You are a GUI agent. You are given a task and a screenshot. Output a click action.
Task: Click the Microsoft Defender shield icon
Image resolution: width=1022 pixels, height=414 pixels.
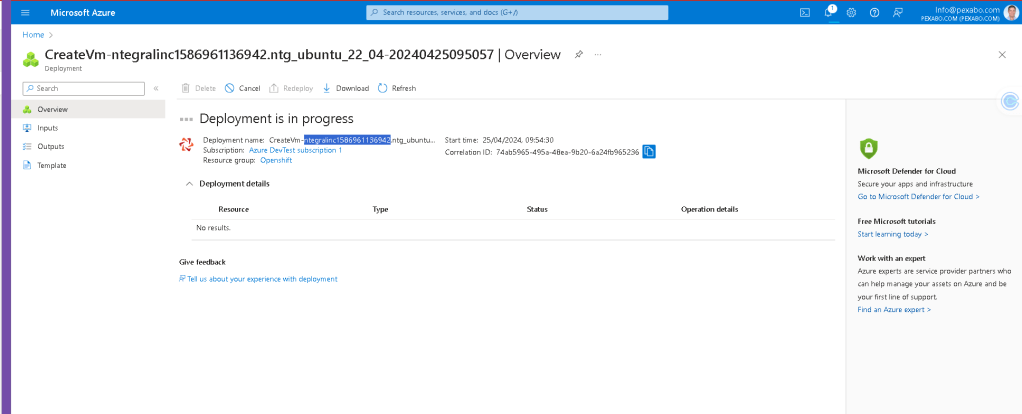coord(868,149)
